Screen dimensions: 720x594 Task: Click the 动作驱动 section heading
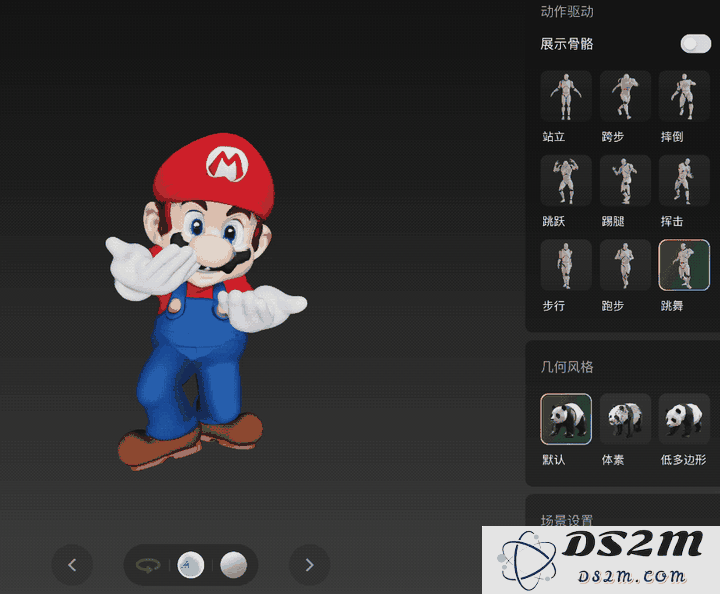pyautogui.click(x=567, y=11)
